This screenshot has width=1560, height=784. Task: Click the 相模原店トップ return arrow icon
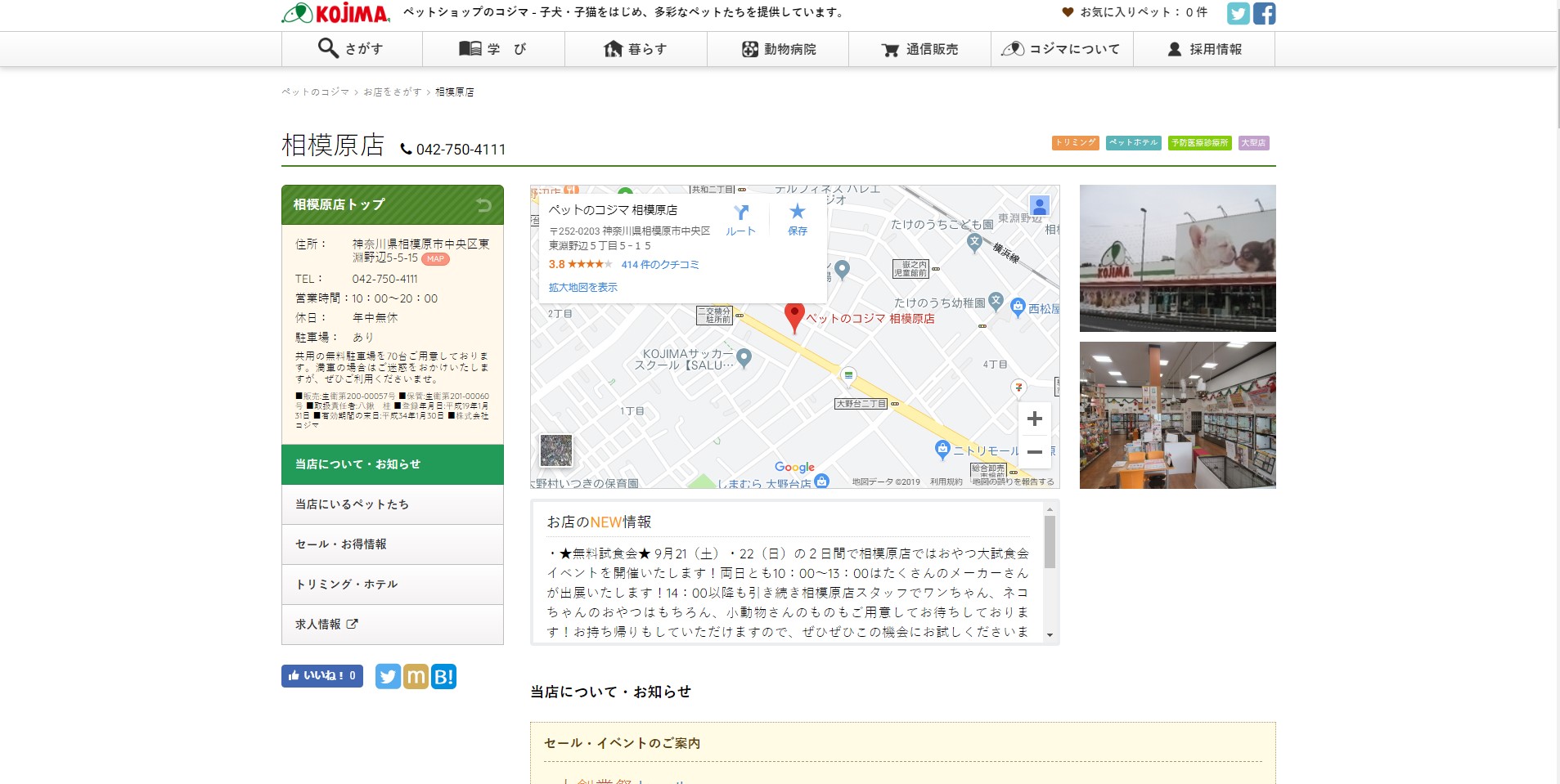483,204
